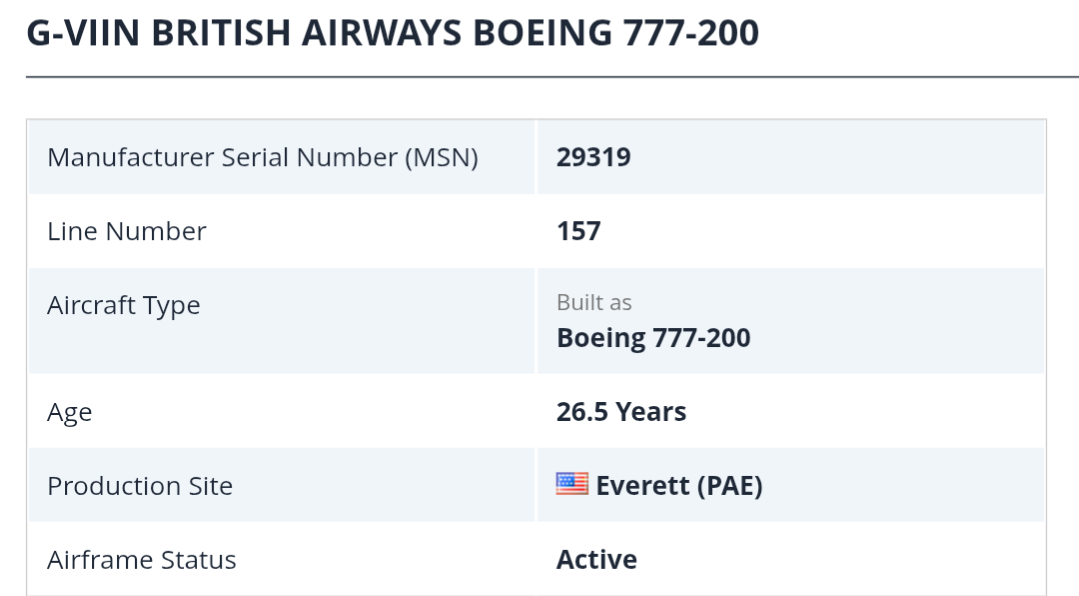
Task: Click line number value 157
Action: coord(578,231)
